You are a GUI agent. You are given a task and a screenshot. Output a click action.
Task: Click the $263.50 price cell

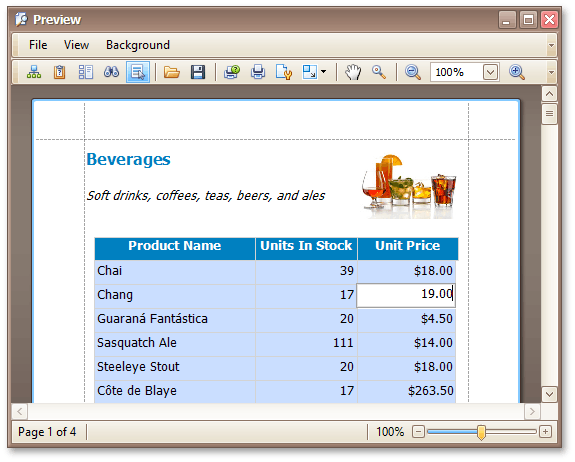tap(407, 391)
